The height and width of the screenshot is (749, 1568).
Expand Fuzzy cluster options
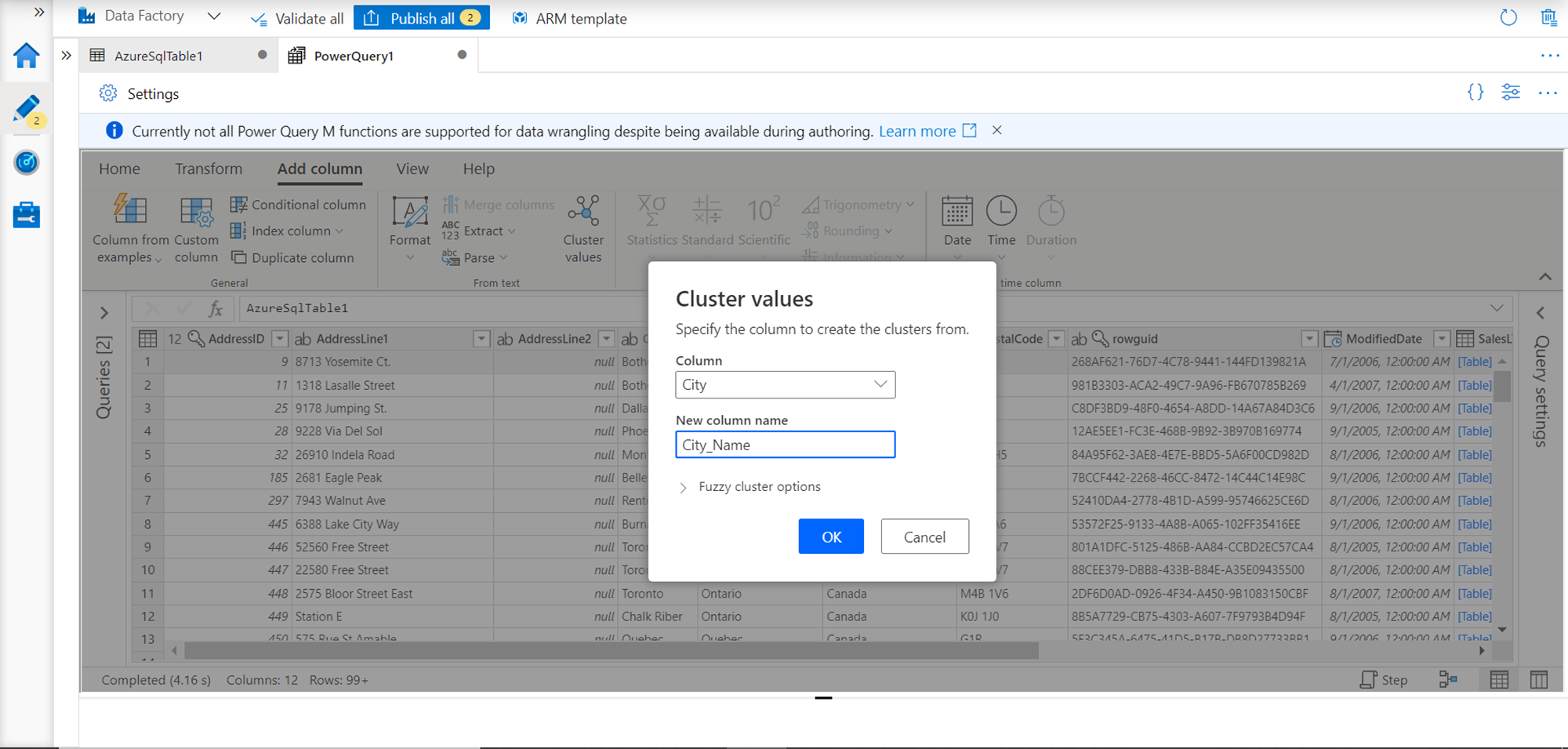(749, 487)
